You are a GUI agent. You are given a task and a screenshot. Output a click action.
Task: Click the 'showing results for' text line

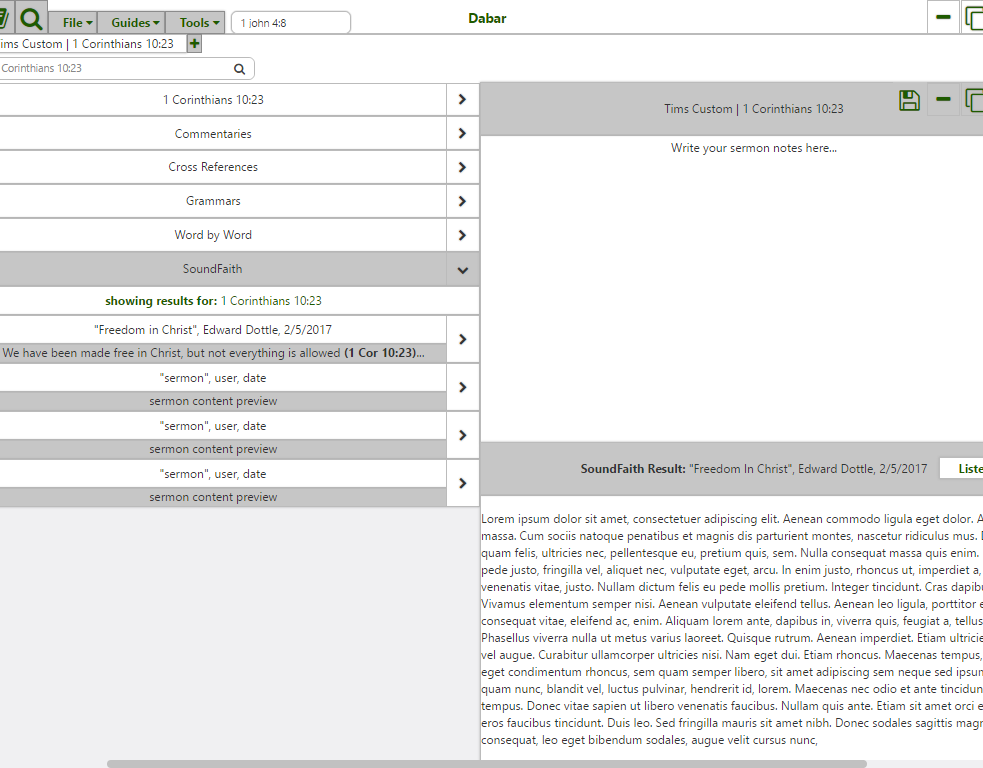213,301
